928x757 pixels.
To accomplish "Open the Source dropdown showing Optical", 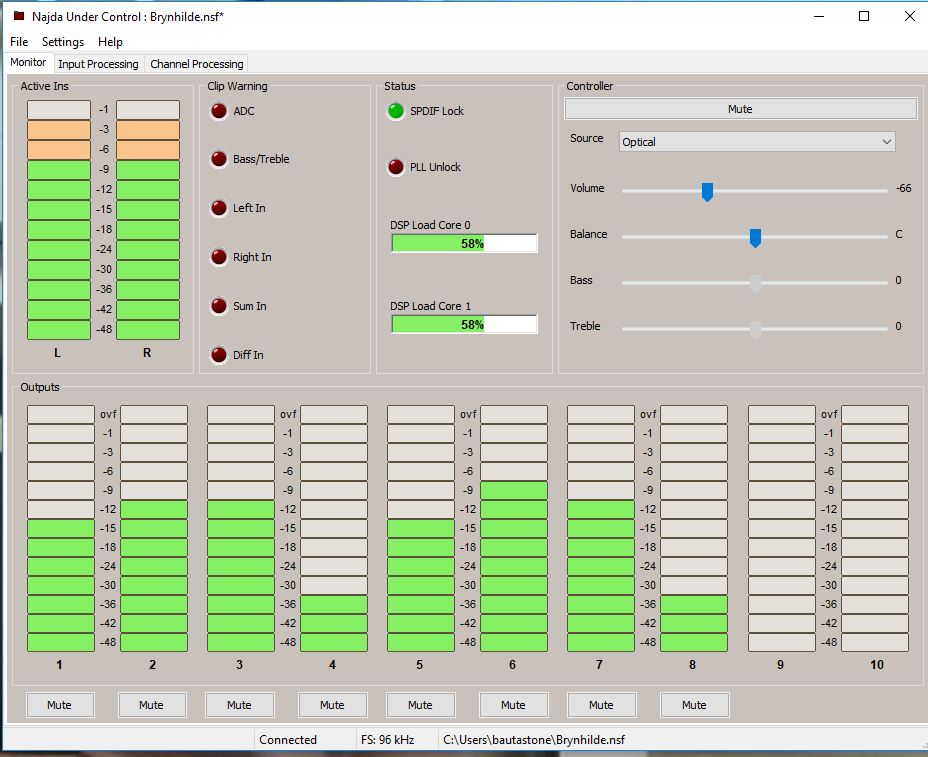I will coord(757,142).
